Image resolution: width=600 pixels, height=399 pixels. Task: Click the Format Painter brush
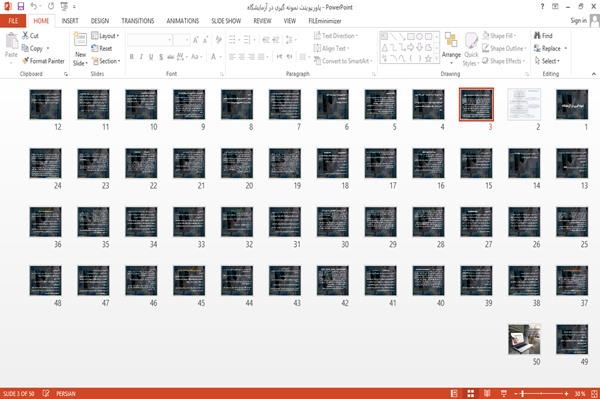(x=43, y=61)
